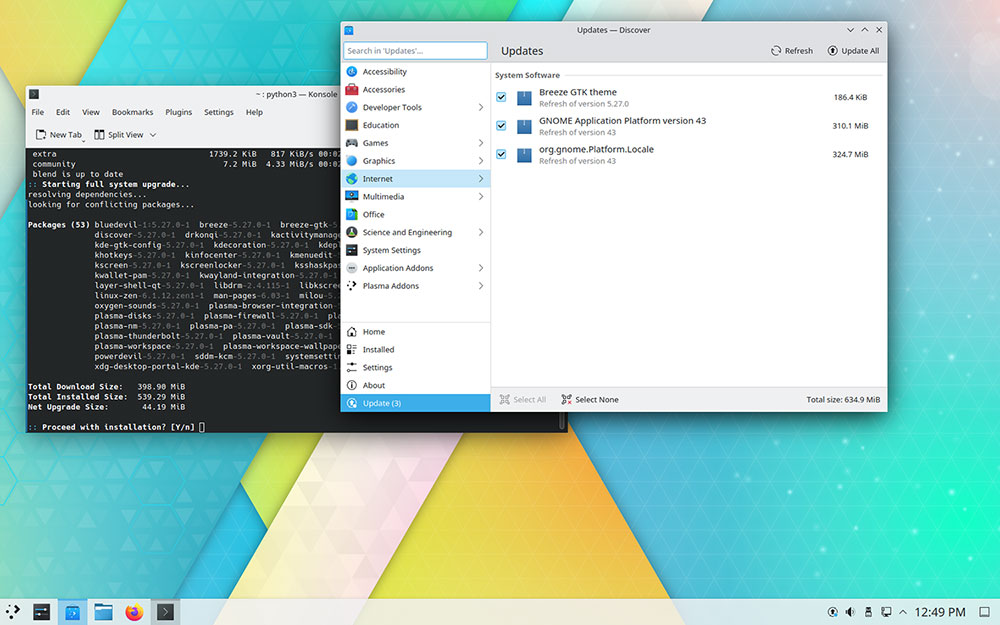The height and width of the screenshot is (625, 1000).
Task: Click the Split View button in Konsole
Action: (x=119, y=135)
